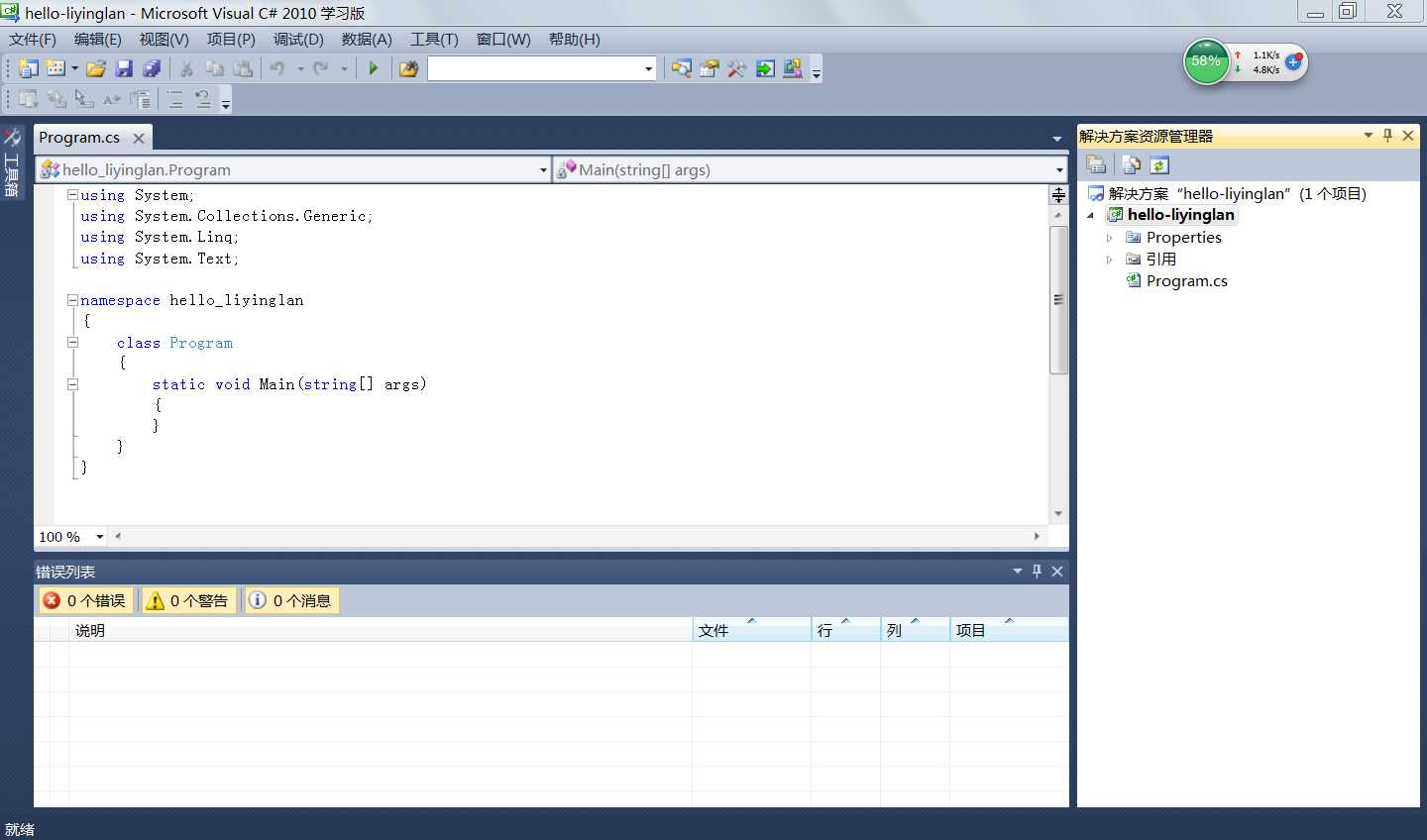Viewport: 1427px width, 840px height.
Task: Open the Redo history dropdown arrow
Action: pyautogui.click(x=344, y=68)
